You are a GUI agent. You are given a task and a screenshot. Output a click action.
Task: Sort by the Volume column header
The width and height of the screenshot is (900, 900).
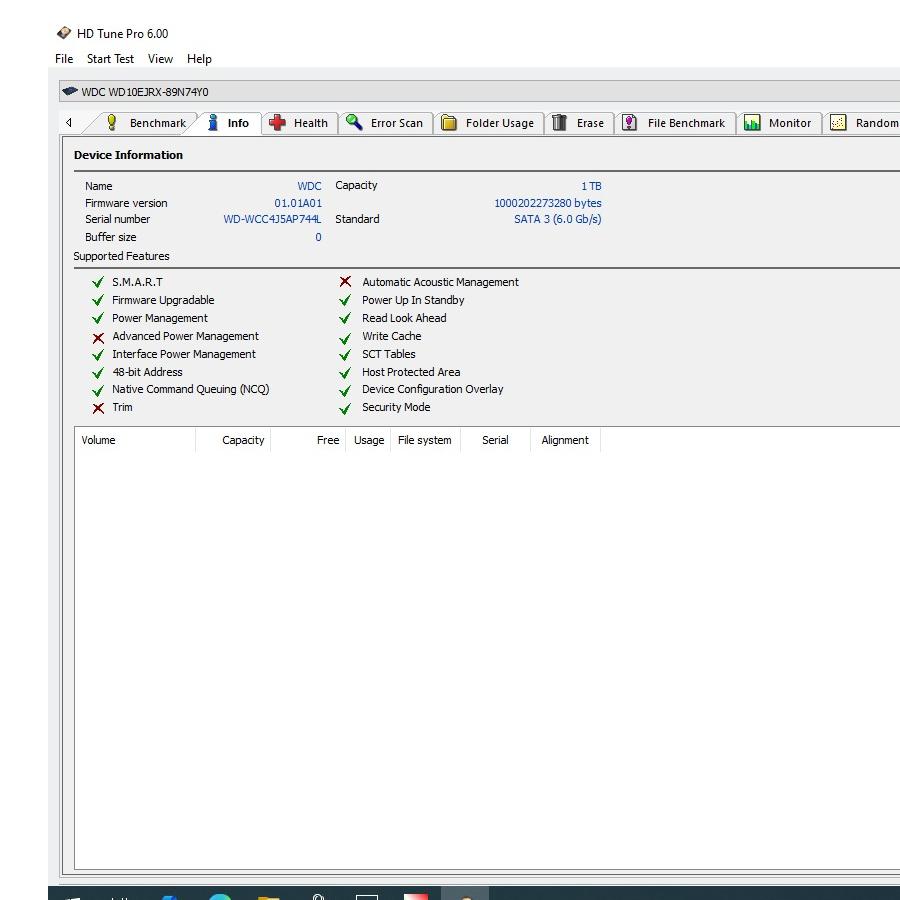tap(135, 440)
